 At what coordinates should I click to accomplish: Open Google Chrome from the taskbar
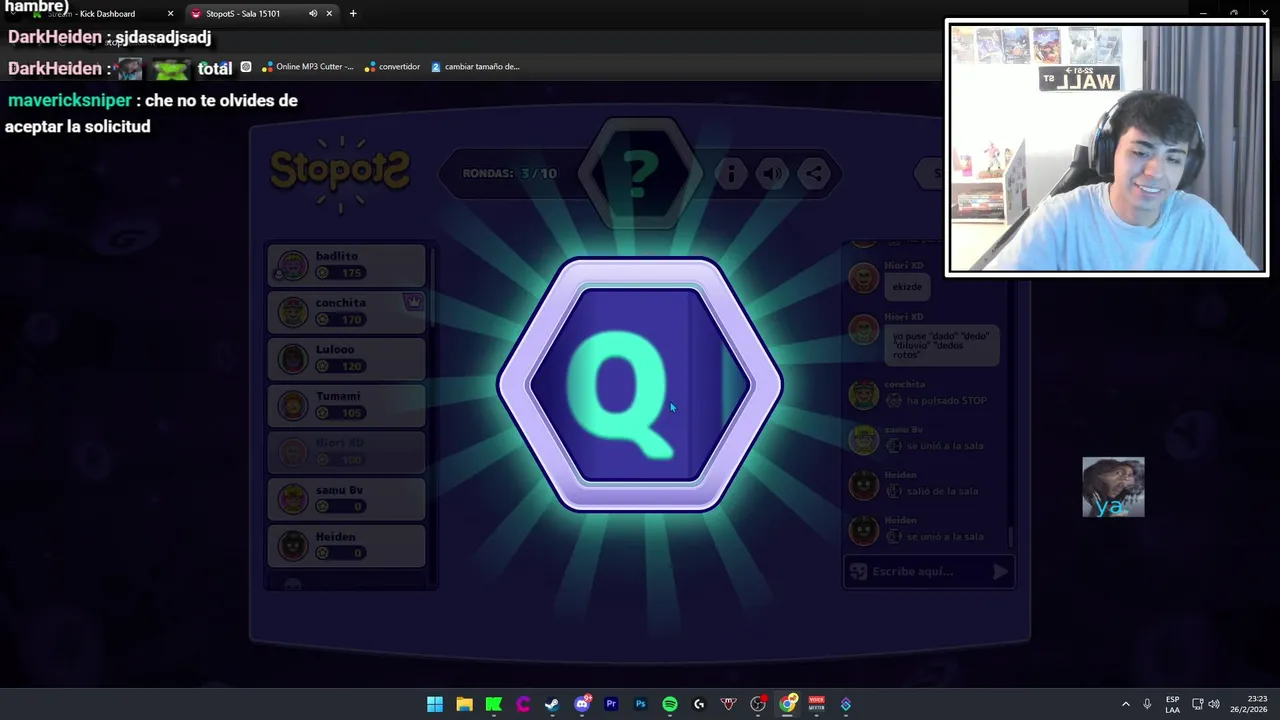(x=787, y=704)
